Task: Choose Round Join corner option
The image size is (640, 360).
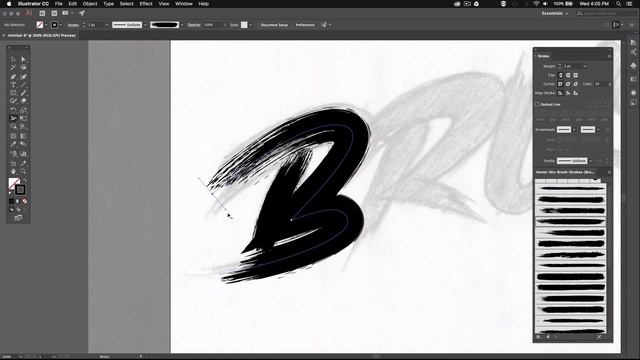Action: coord(568,84)
